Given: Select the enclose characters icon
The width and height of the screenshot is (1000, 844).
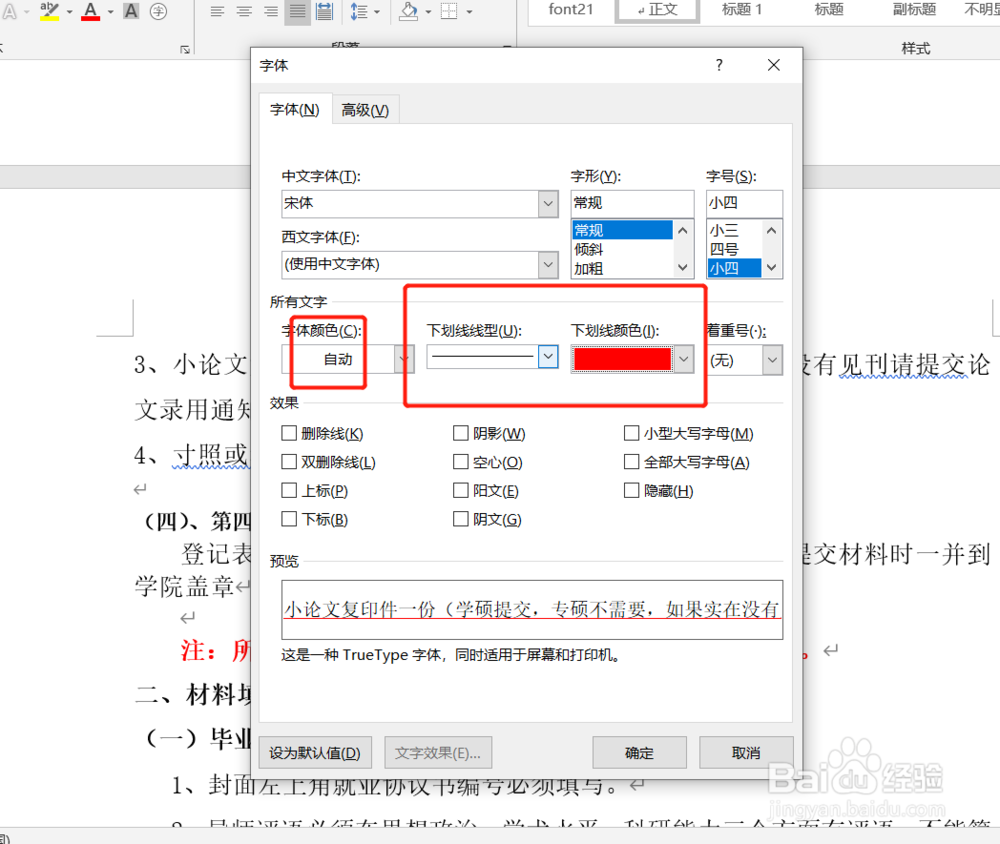Looking at the screenshot, I should click(x=160, y=12).
